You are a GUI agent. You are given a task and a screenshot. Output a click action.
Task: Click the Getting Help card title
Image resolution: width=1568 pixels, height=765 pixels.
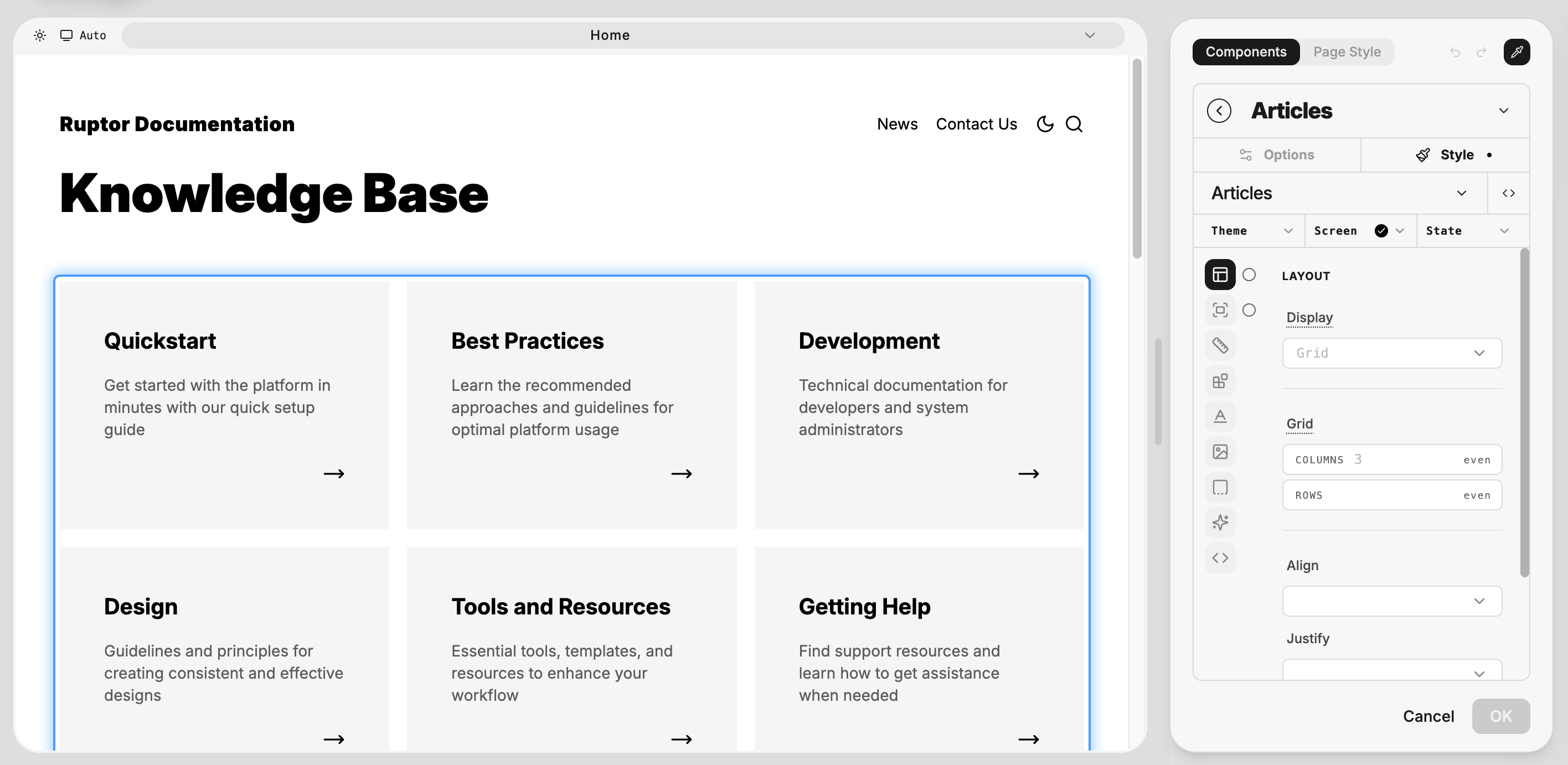864,607
